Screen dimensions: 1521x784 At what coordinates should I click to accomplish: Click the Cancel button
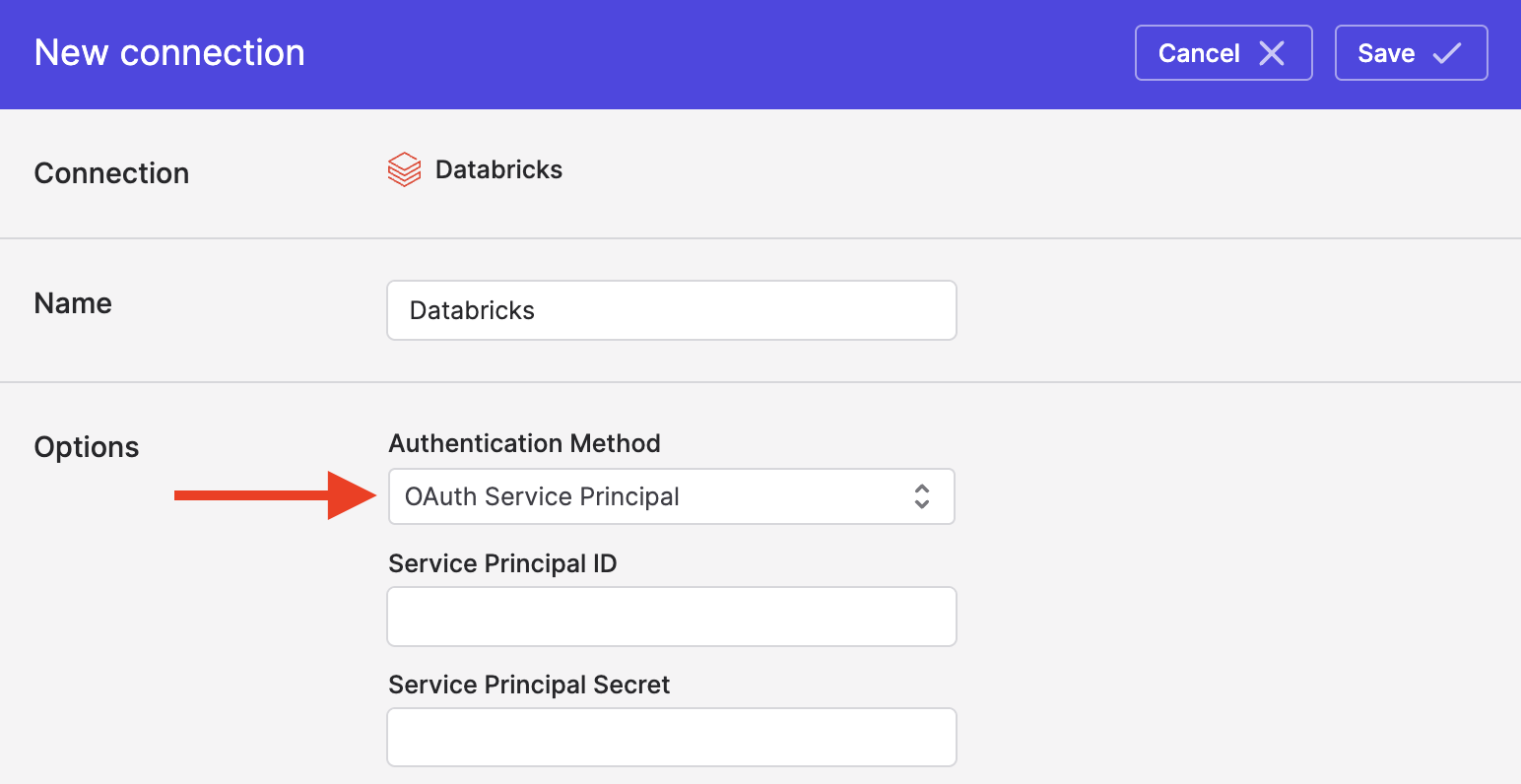pyautogui.click(x=1223, y=53)
